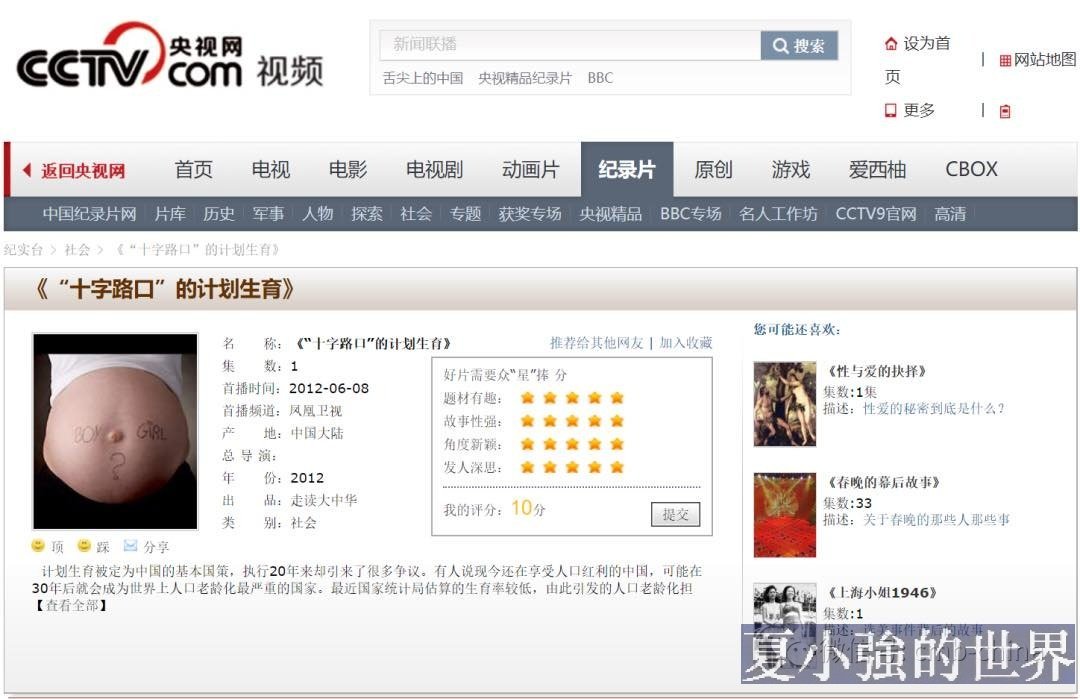Image resolution: width=1080 pixels, height=699 pixels.
Task: Open 获奖专场 in the submenu
Action: [530, 214]
